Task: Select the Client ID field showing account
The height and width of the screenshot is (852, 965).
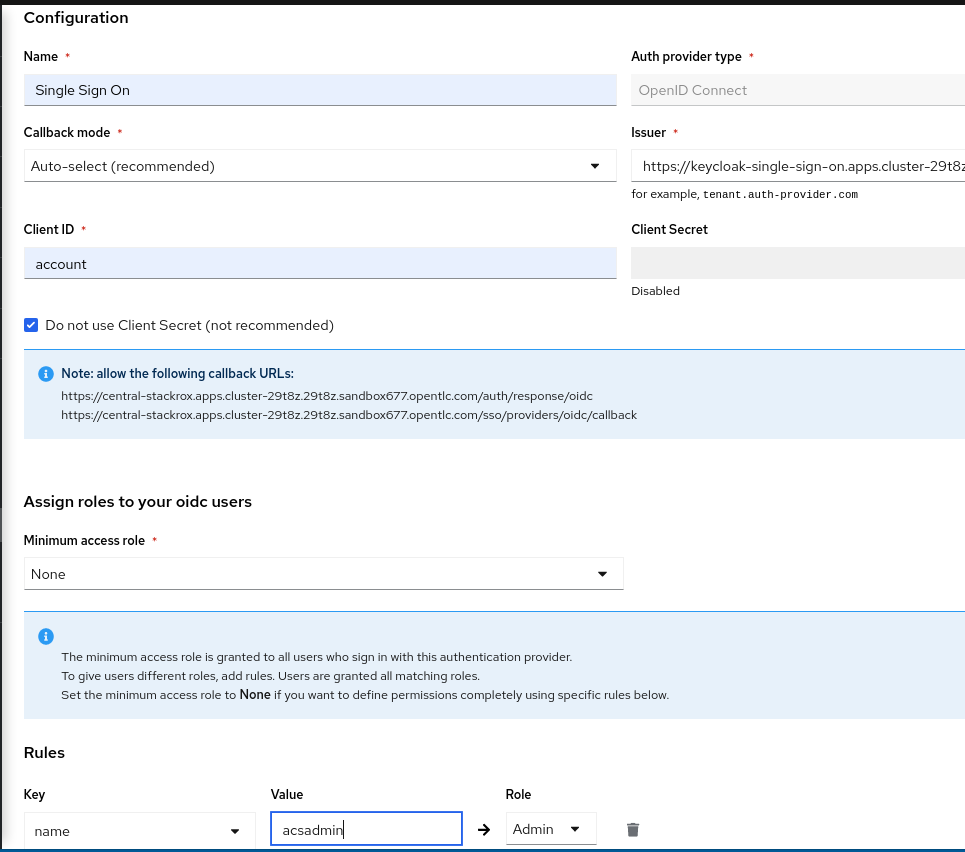Action: click(319, 263)
